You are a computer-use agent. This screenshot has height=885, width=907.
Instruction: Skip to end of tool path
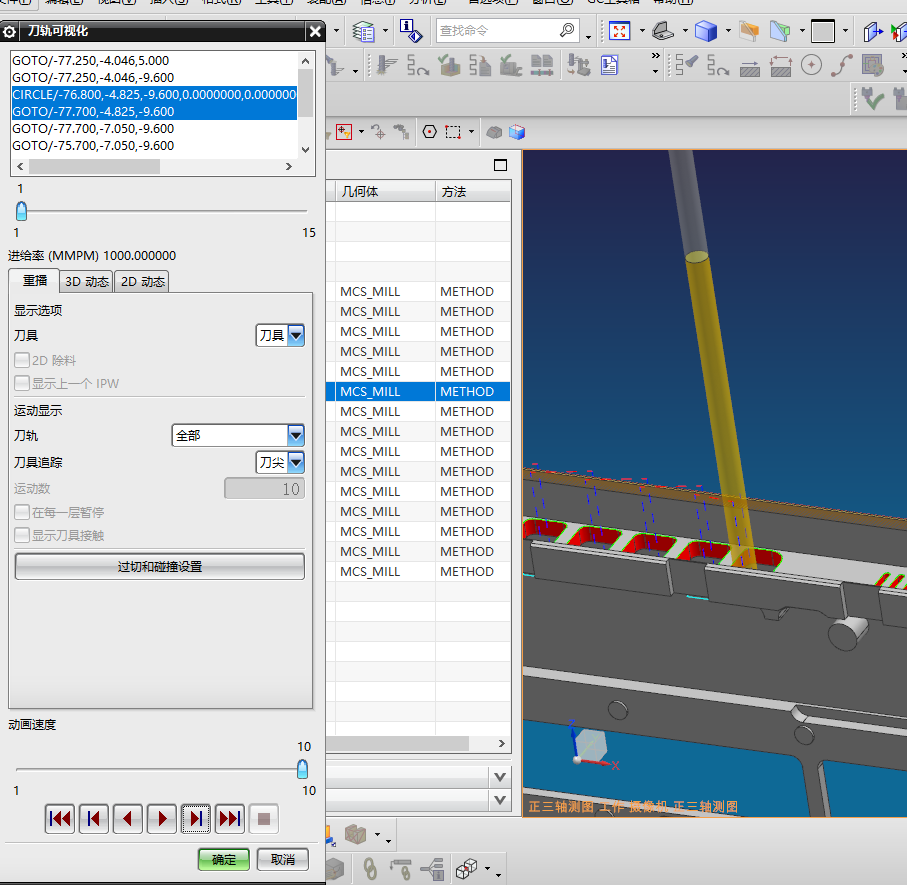tap(230, 819)
